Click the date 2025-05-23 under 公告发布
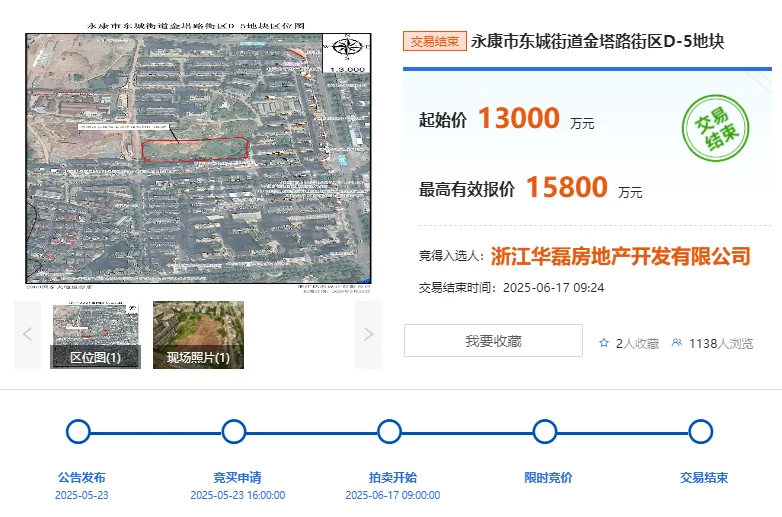This screenshot has height=517, width=782. (x=82, y=495)
